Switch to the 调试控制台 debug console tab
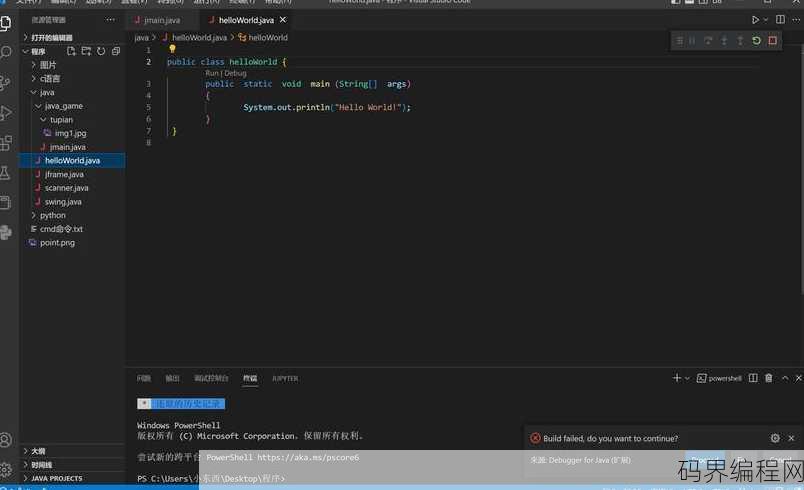This screenshot has width=804, height=490. coord(211,378)
